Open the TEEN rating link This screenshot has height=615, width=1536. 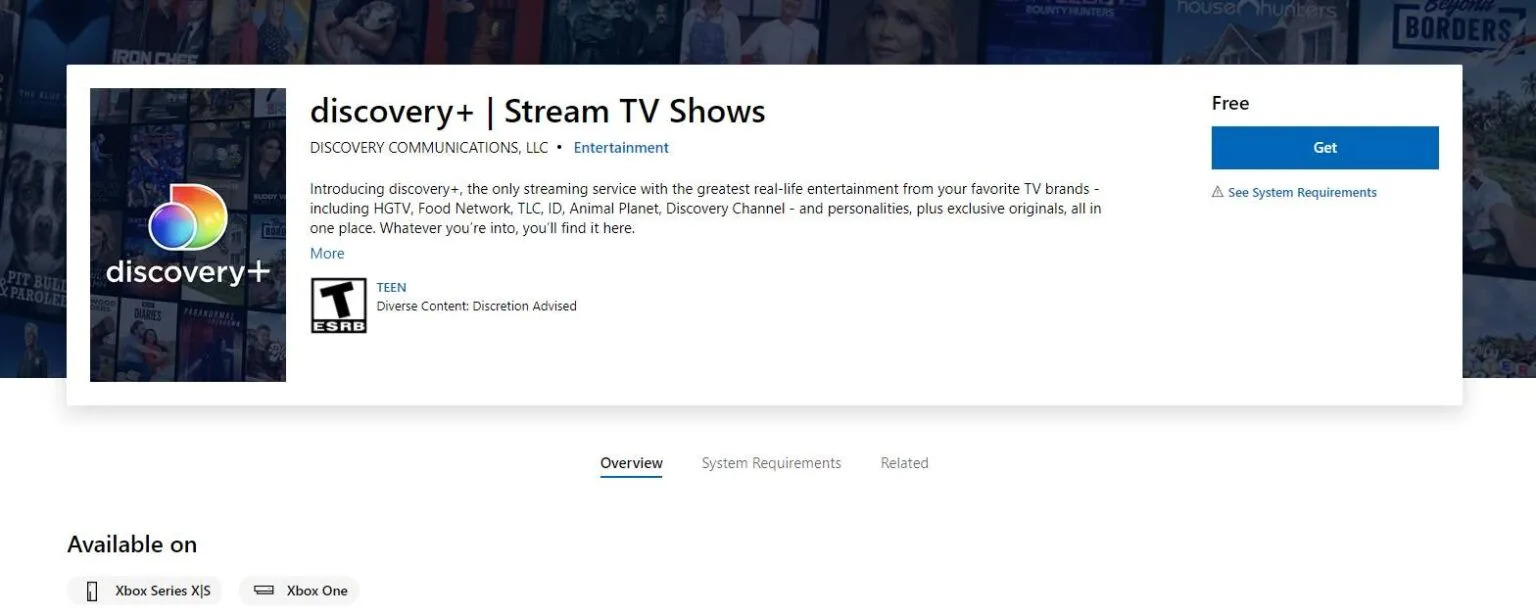coord(391,287)
